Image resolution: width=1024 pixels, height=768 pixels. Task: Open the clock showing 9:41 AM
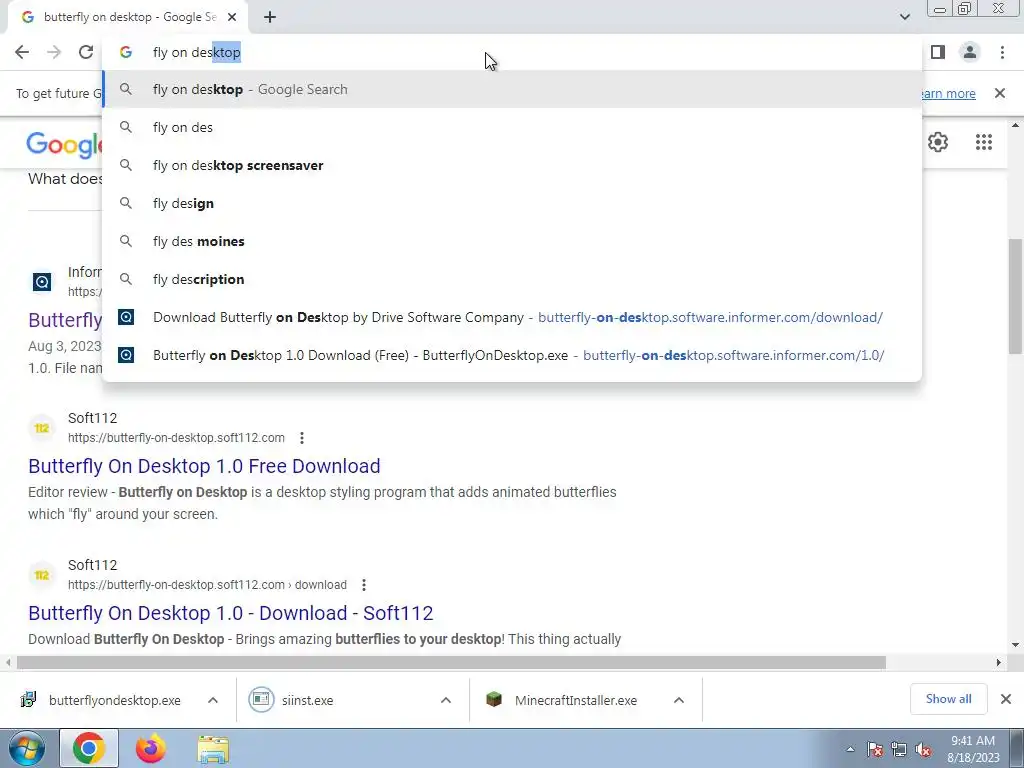coord(973,749)
